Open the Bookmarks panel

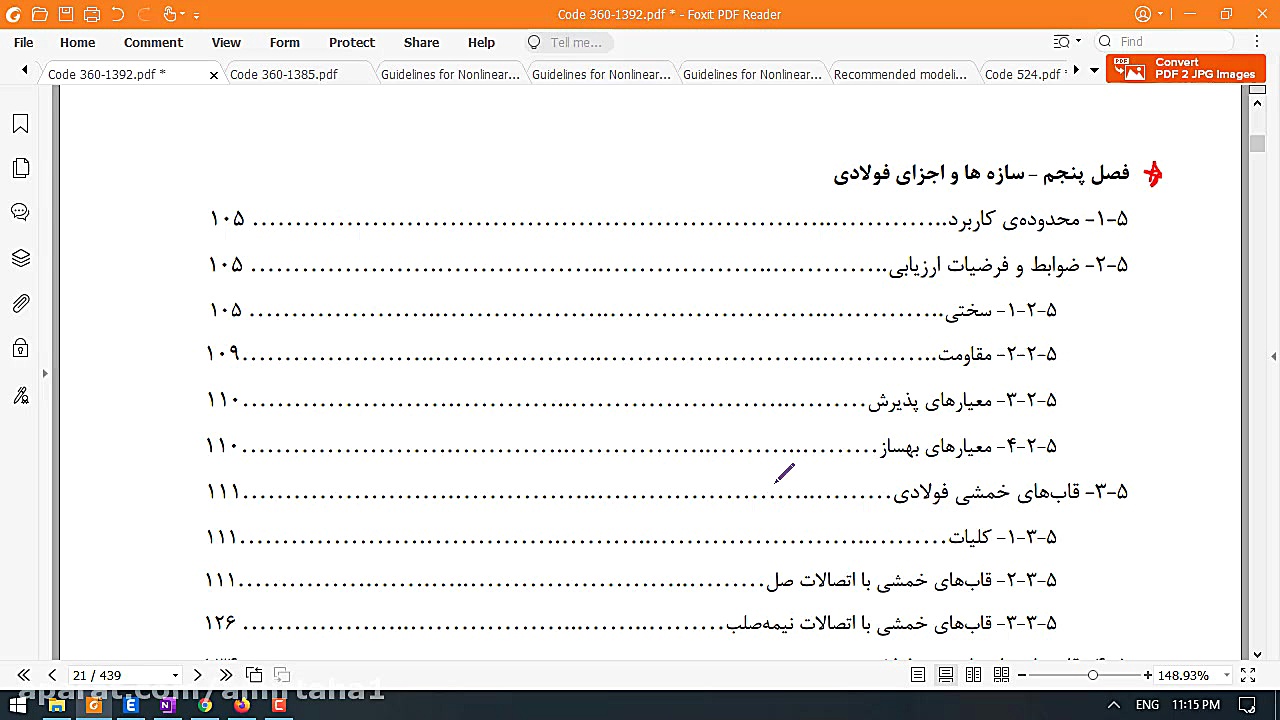21,123
